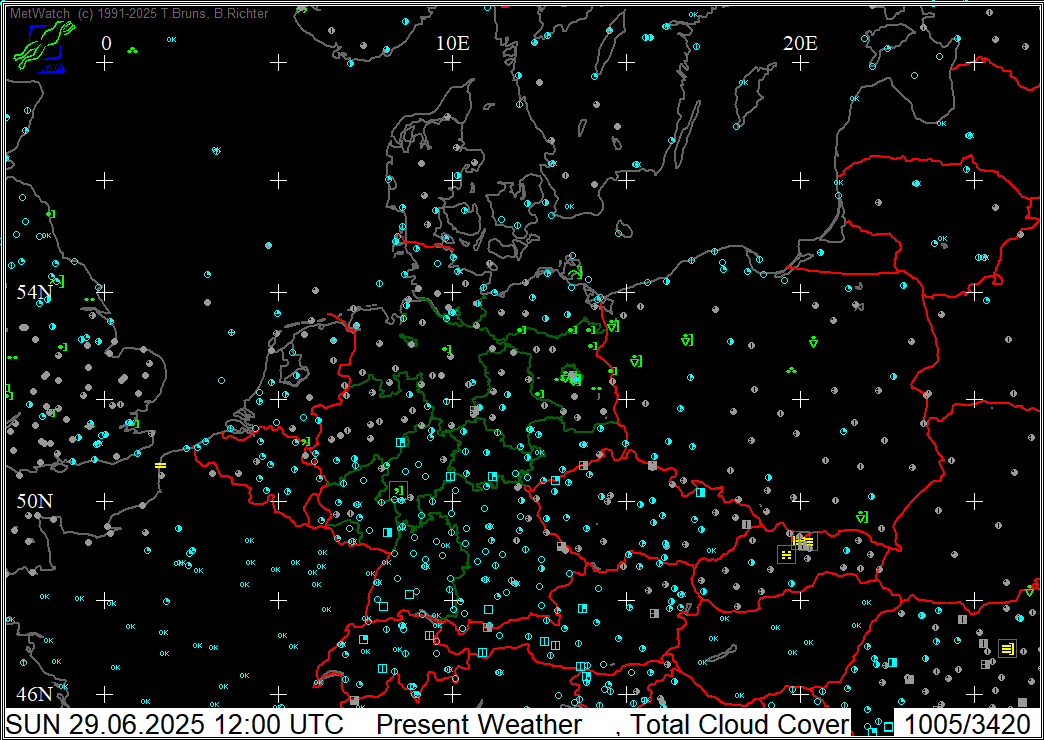Select the 0 longitude label
Screen dimensions: 1044x740
tap(107, 43)
